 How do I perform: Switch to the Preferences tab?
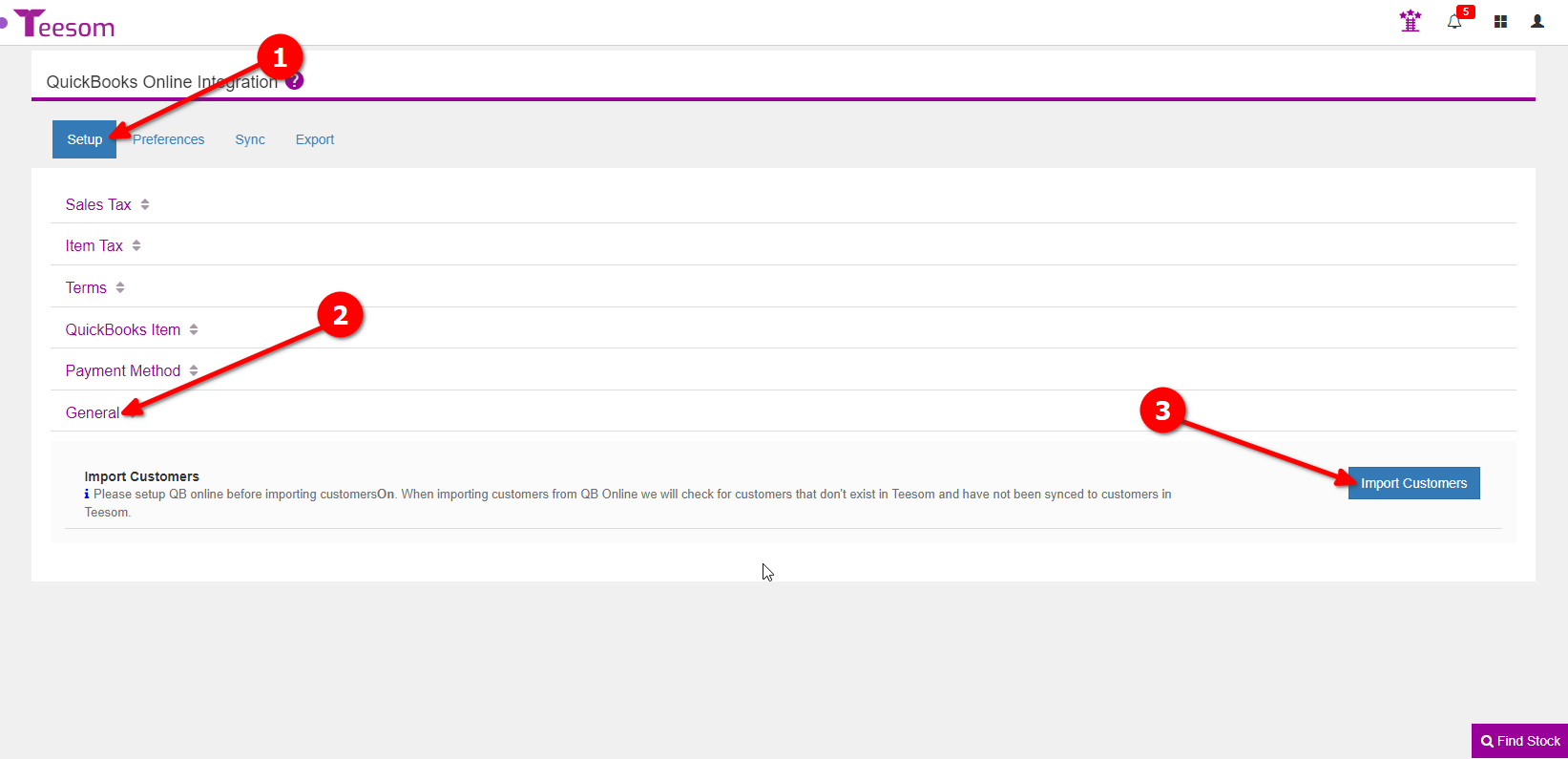[x=168, y=139]
